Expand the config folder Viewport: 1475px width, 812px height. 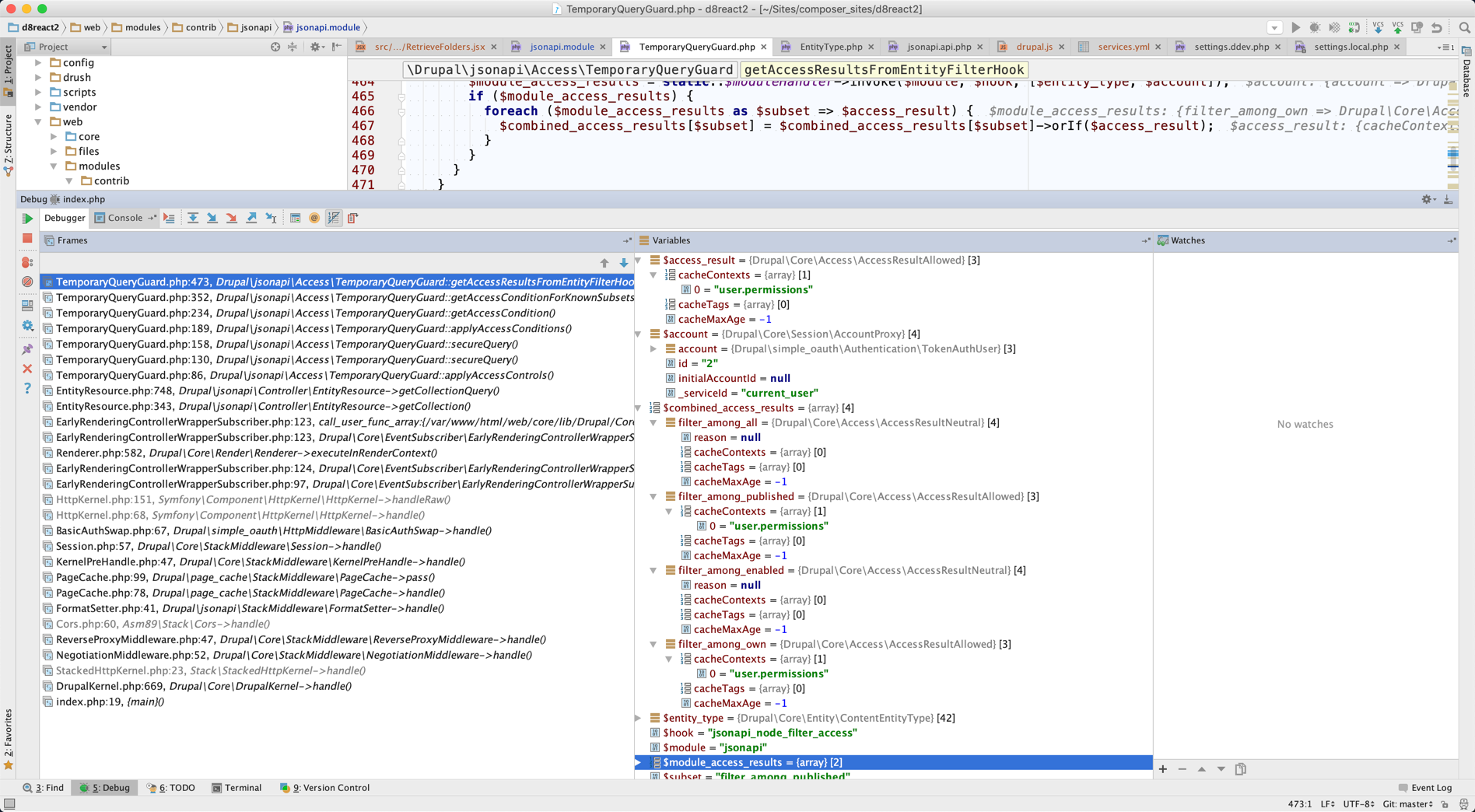pos(38,63)
